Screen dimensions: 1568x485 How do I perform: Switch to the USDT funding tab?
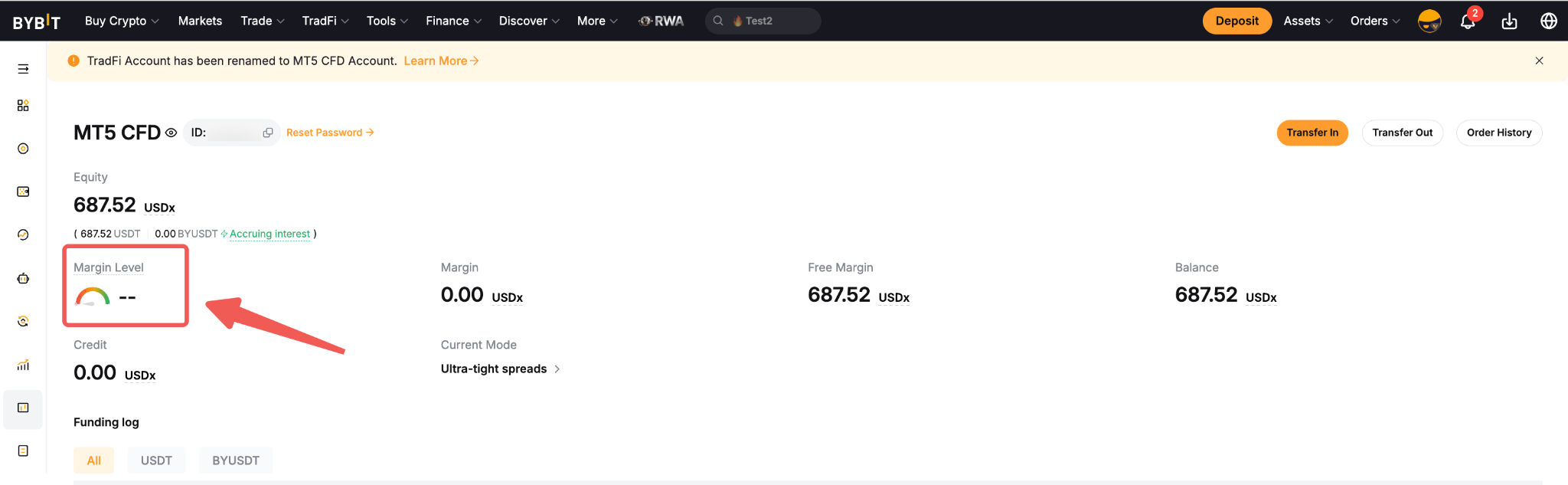click(156, 460)
